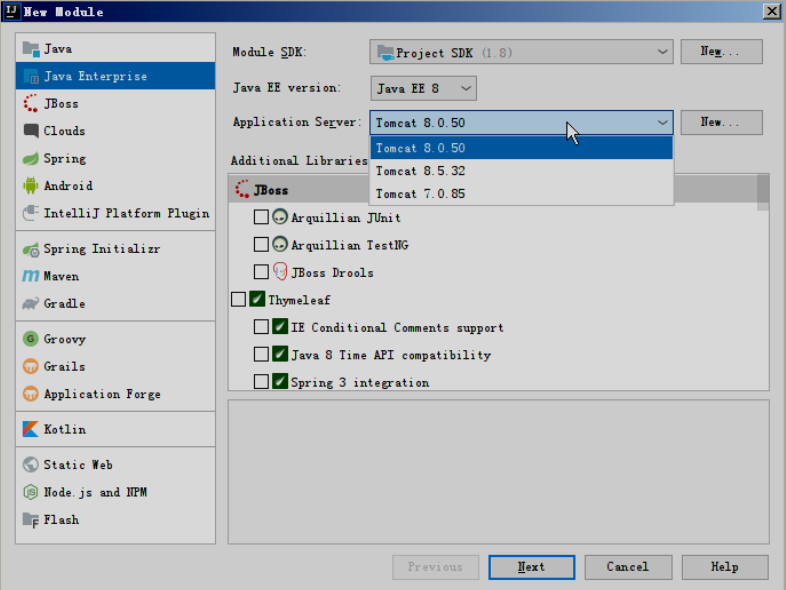This screenshot has height=590, width=786.
Task: Select Static Web module type
Action: click(115, 465)
